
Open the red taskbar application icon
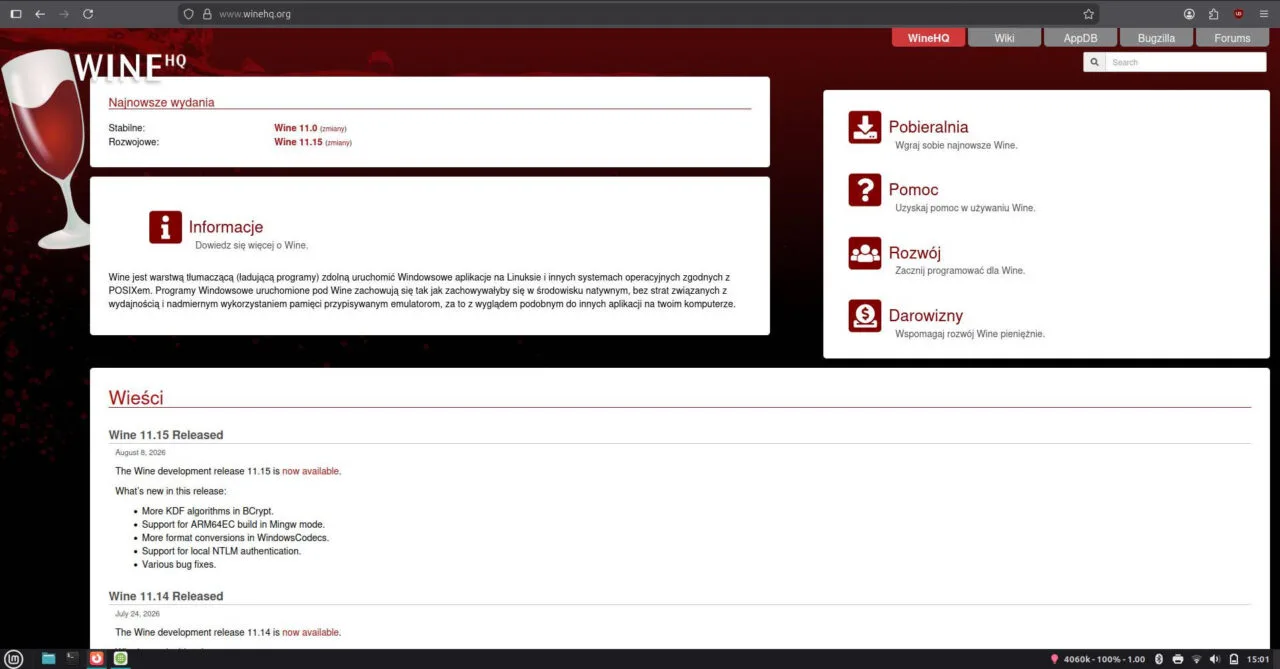[96, 659]
